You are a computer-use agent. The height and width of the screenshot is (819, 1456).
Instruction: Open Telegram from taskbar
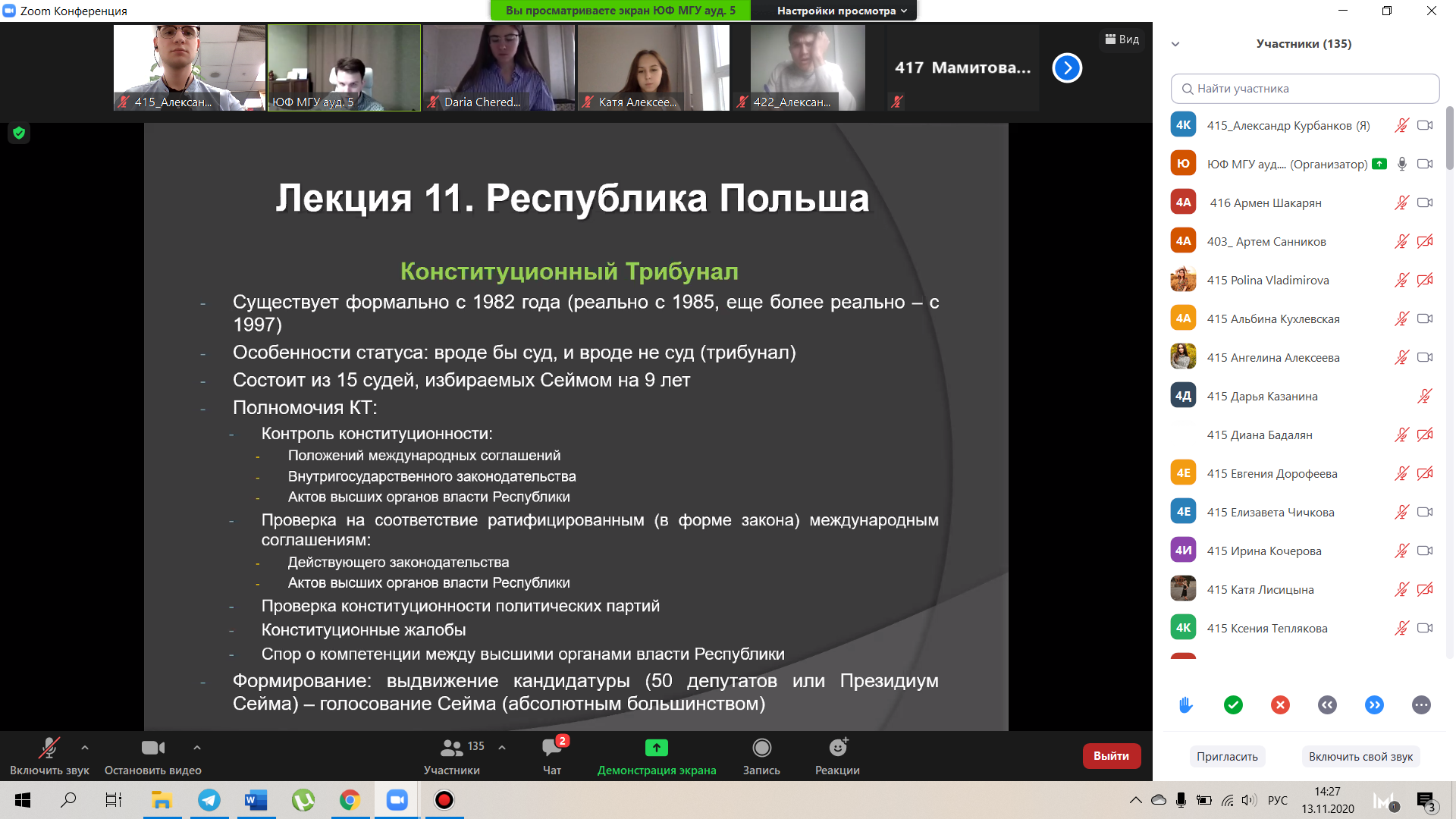point(209,800)
